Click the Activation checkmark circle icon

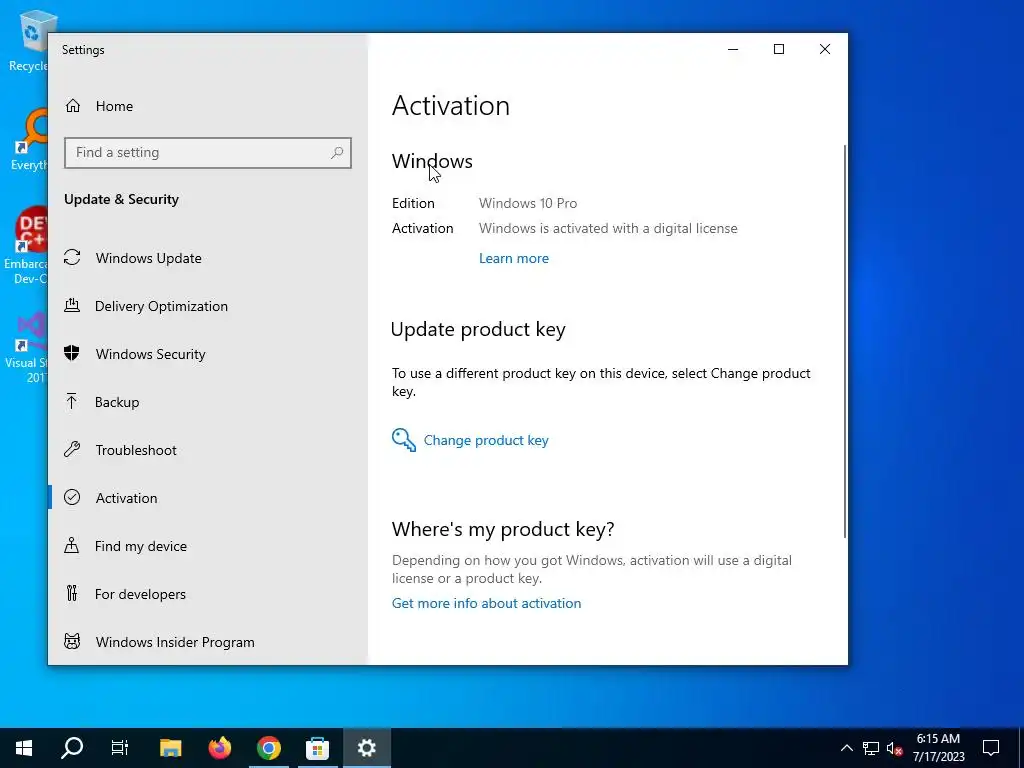pos(72,498)
